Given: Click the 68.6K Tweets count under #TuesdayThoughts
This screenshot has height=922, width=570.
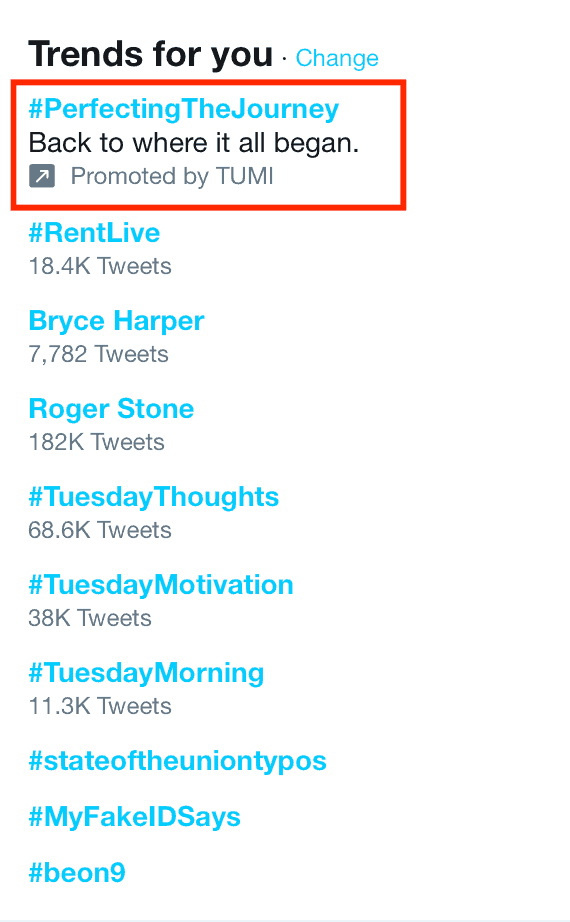Looking at the screenshot, I should tap(100, 530).
